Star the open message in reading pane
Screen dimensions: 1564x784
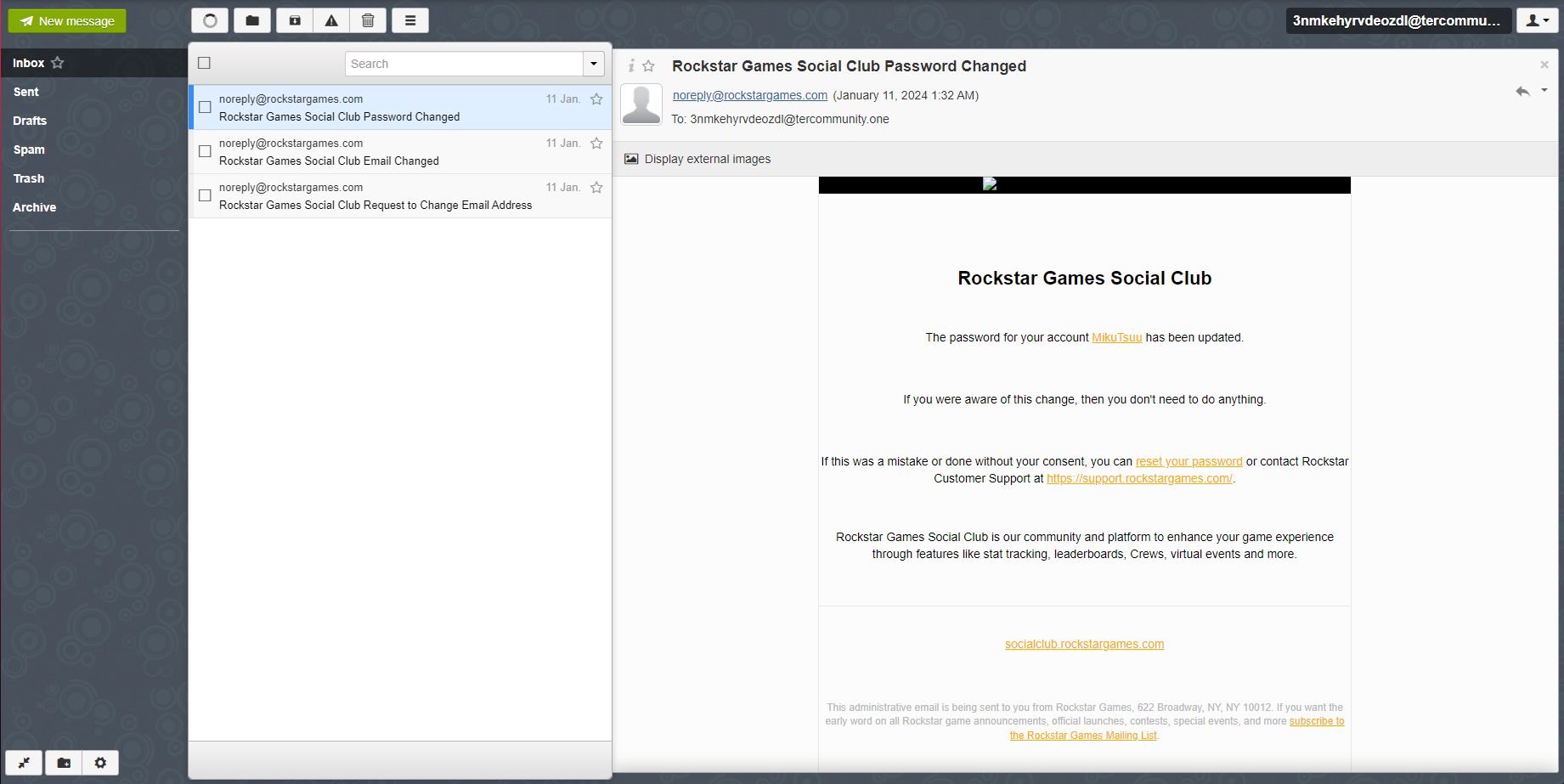pos(648,65)
